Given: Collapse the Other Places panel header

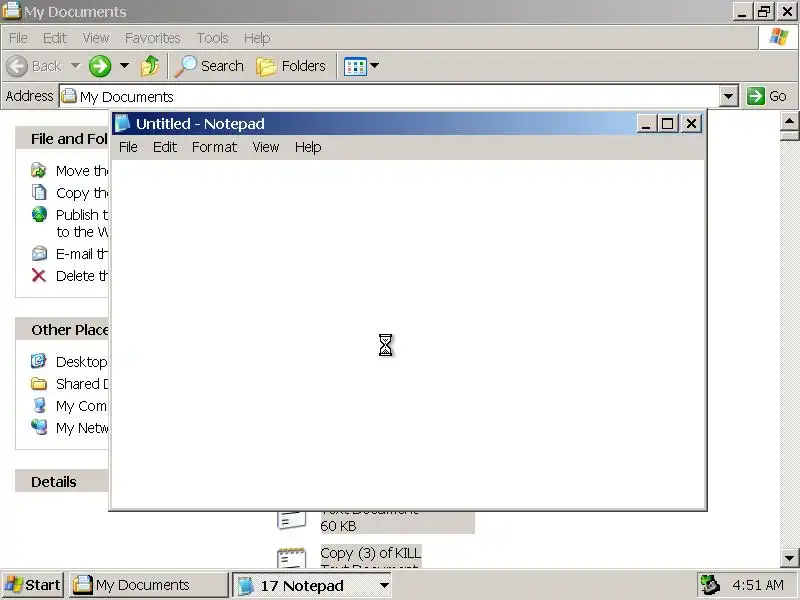Looking at the screenshot, I should point(62,330).
